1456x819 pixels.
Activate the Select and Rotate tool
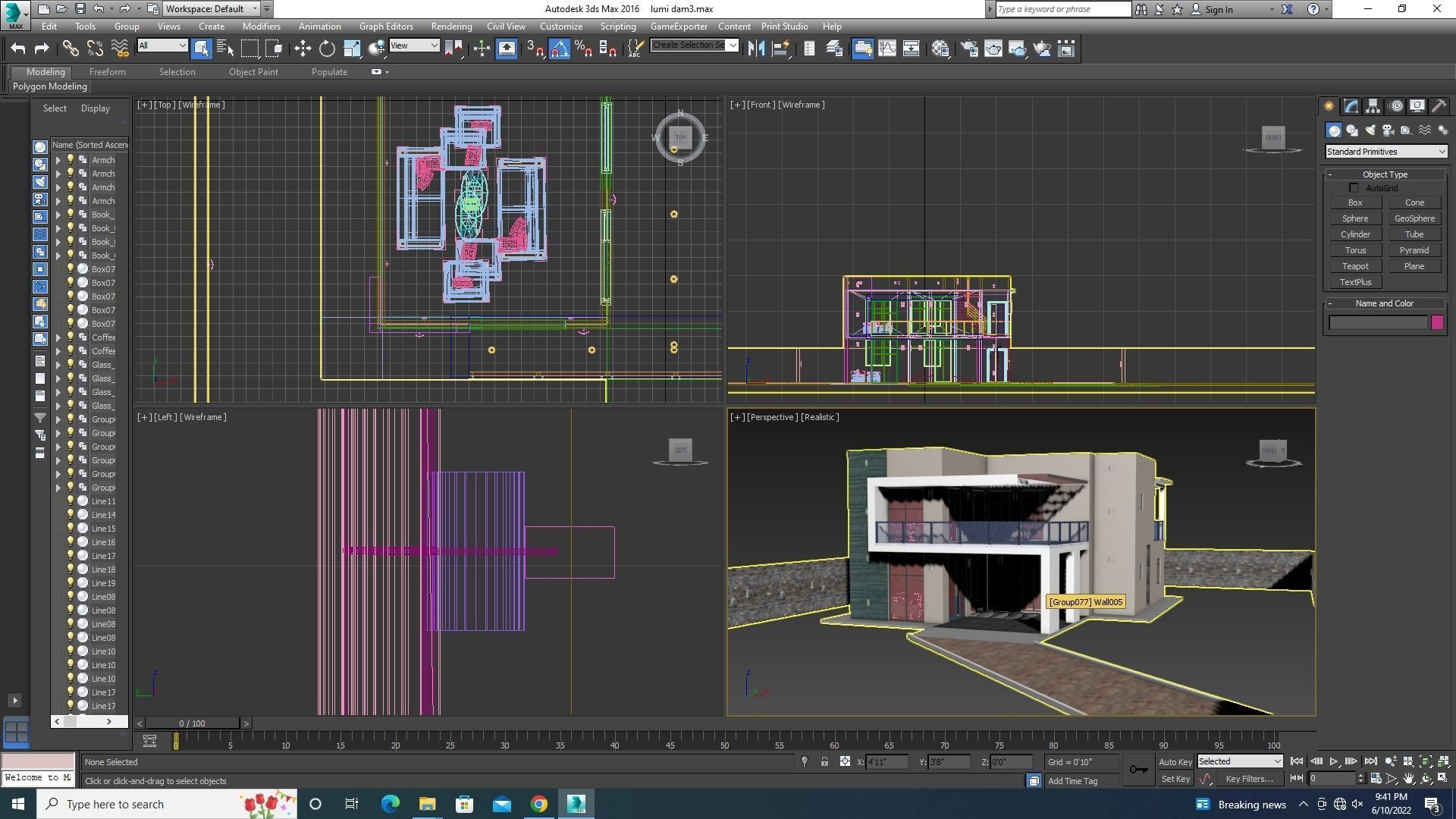(327, 49)
